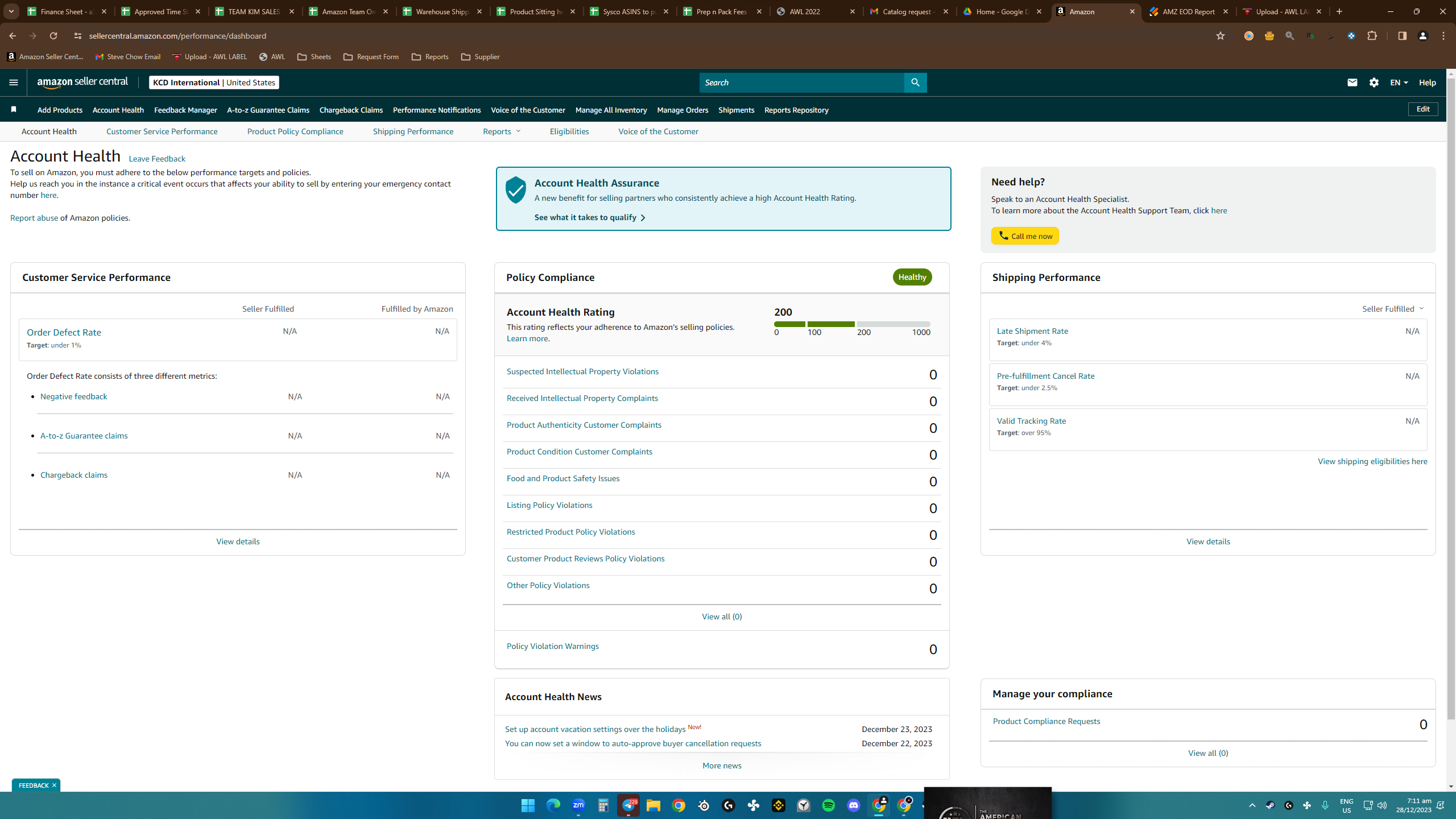Click the RS extension icon
The width and height of the screenshot is (1456, 819).
point(1310,36)
